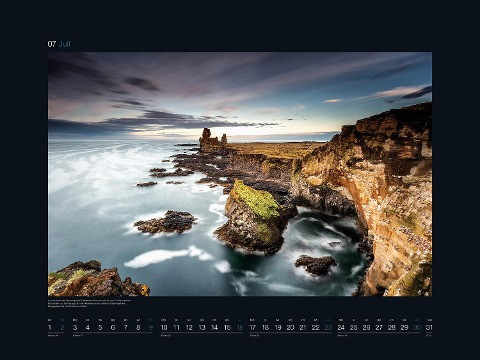Pick date 27 in the calendar strip
The image size is (480, 360).
coord(379,327)
